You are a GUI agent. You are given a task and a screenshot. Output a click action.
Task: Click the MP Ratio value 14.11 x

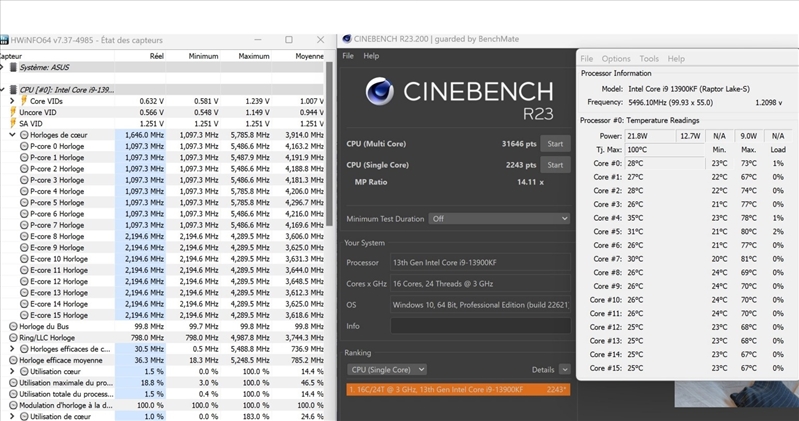click(530, 182)
